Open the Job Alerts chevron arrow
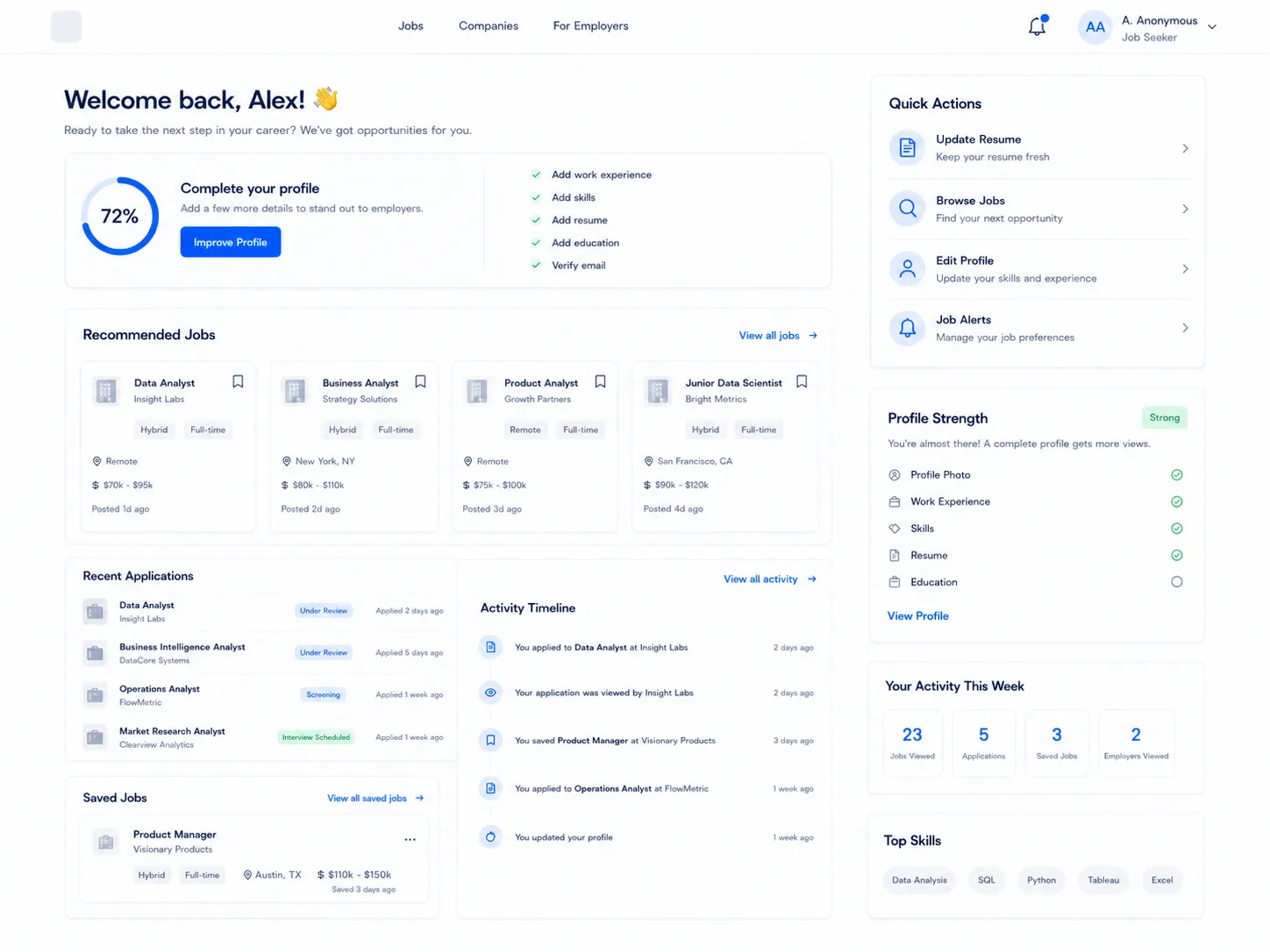The image size is (1270, 952). (x=1185, y=328)
